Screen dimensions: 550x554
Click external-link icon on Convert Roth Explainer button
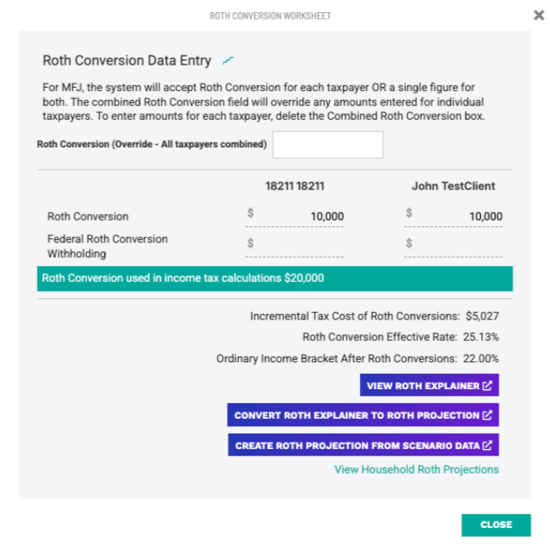tap(487, 415)
